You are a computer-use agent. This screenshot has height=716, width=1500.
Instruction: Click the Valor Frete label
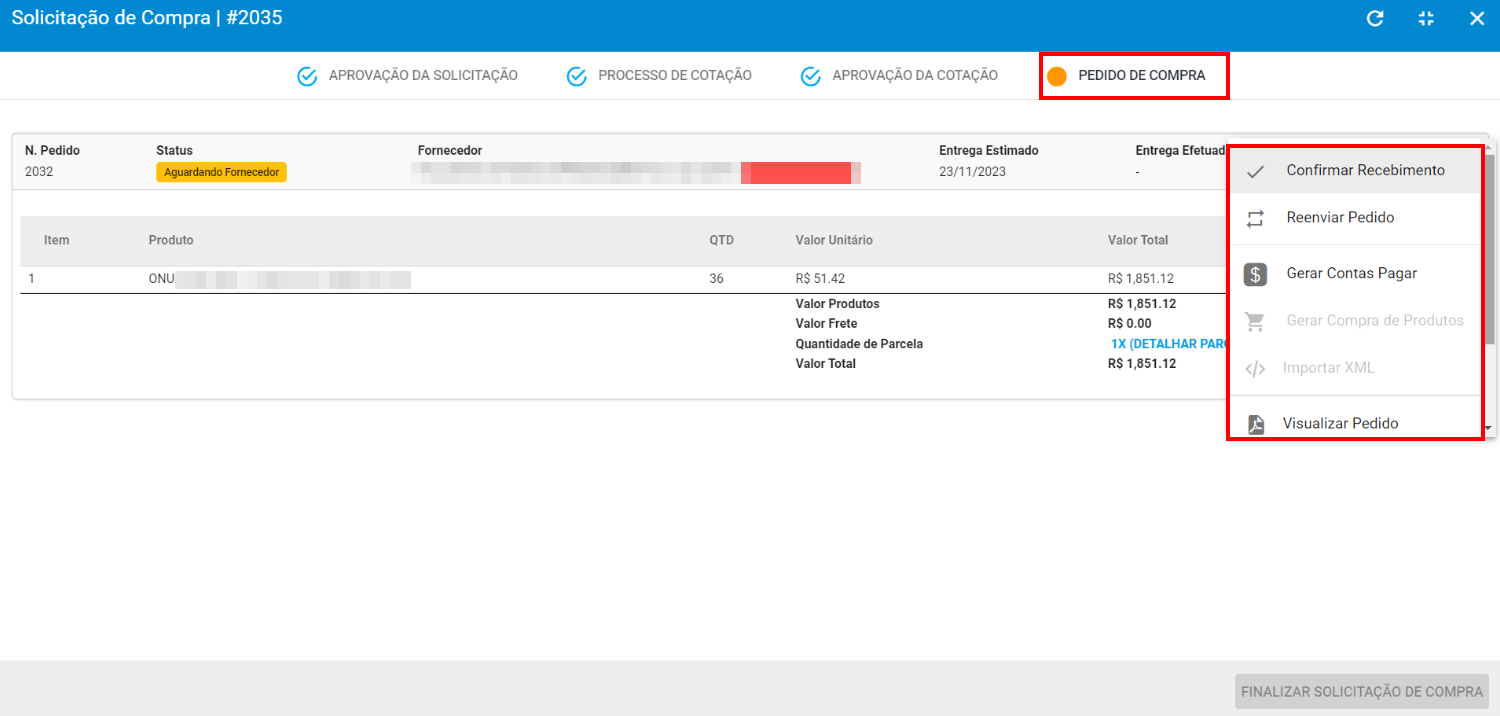(x=826, y=324)
